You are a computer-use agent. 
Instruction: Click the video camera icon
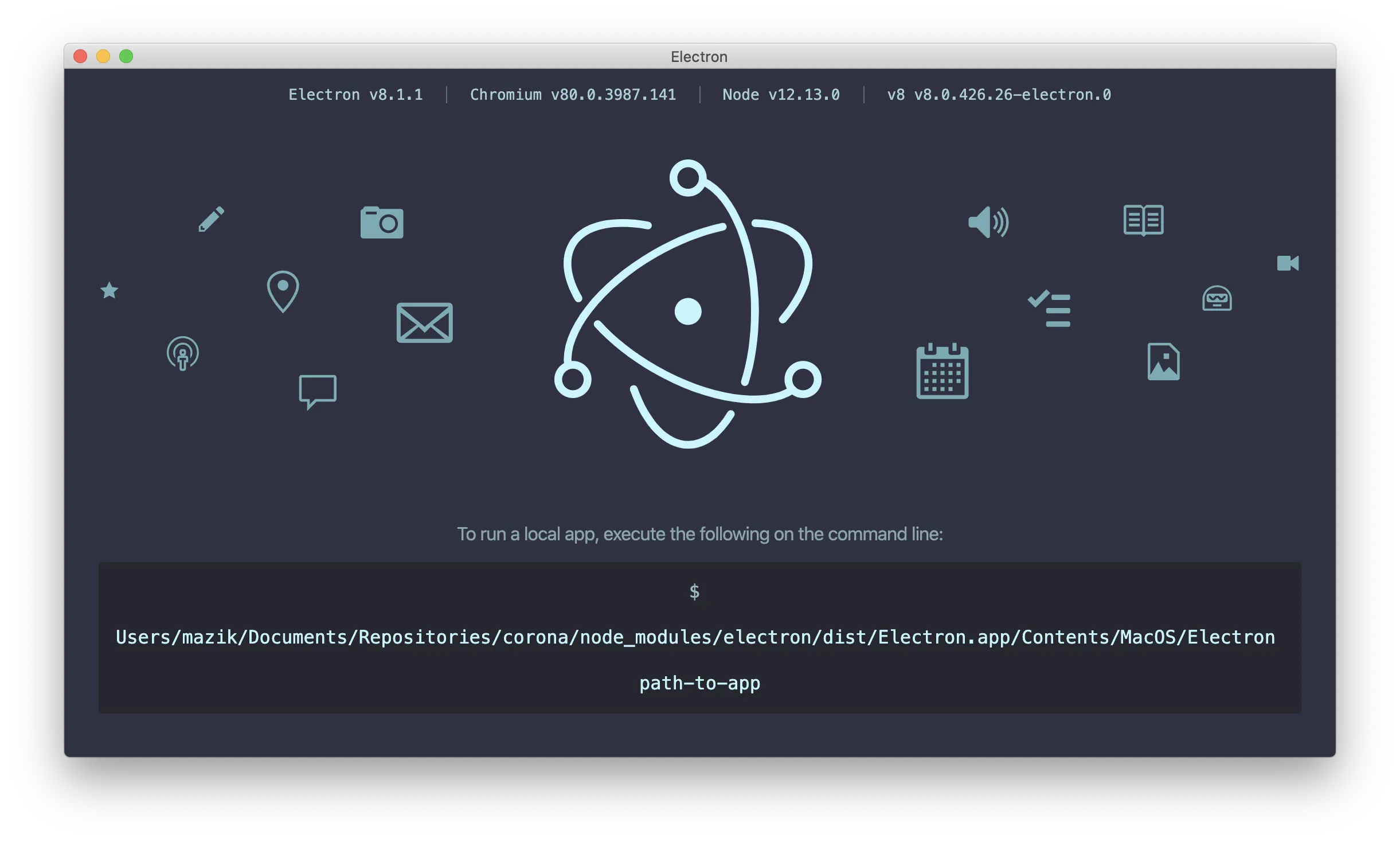pyautogui.click(x=1288, y=263)
